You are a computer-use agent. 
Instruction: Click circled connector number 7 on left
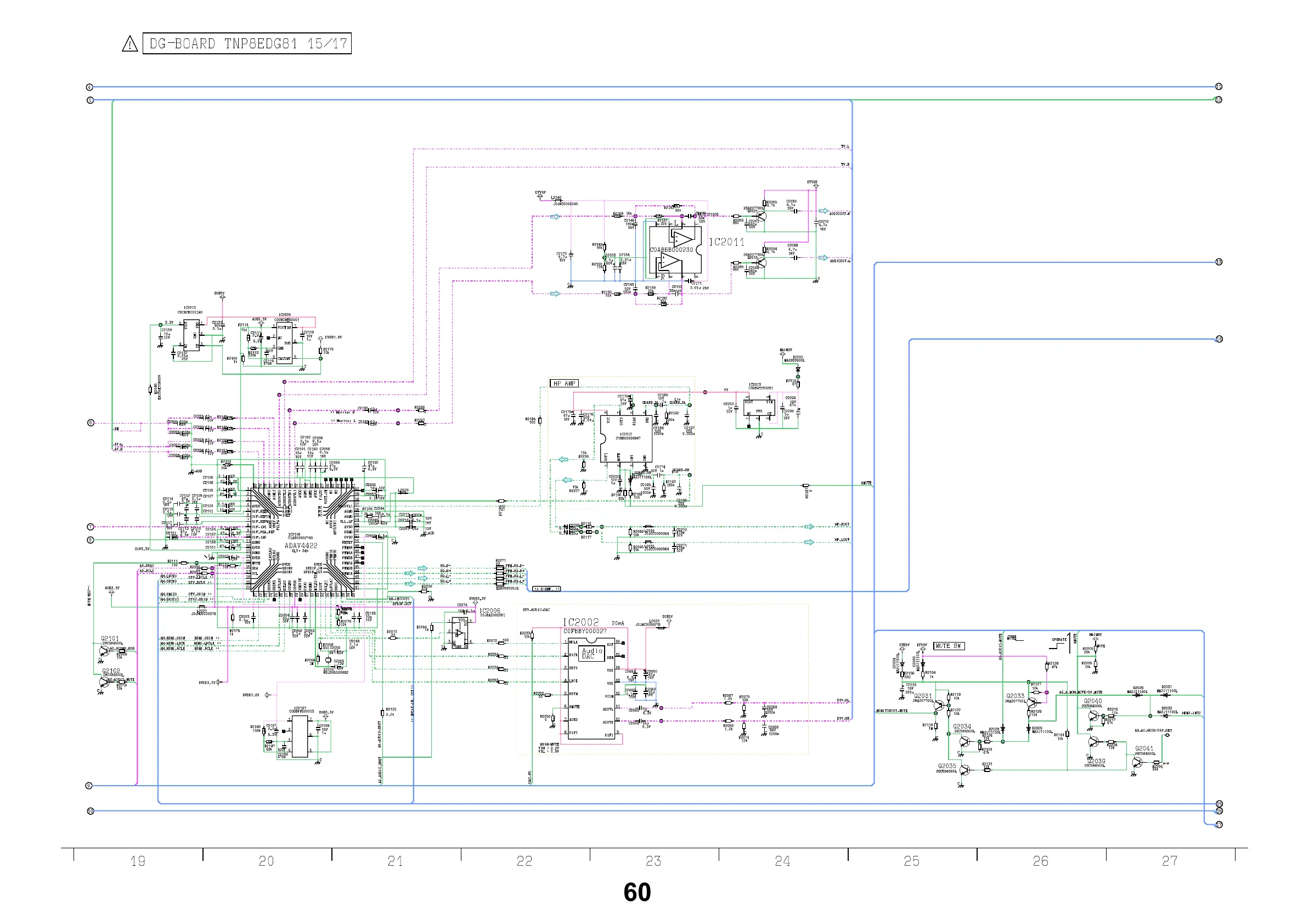[90, 527]
